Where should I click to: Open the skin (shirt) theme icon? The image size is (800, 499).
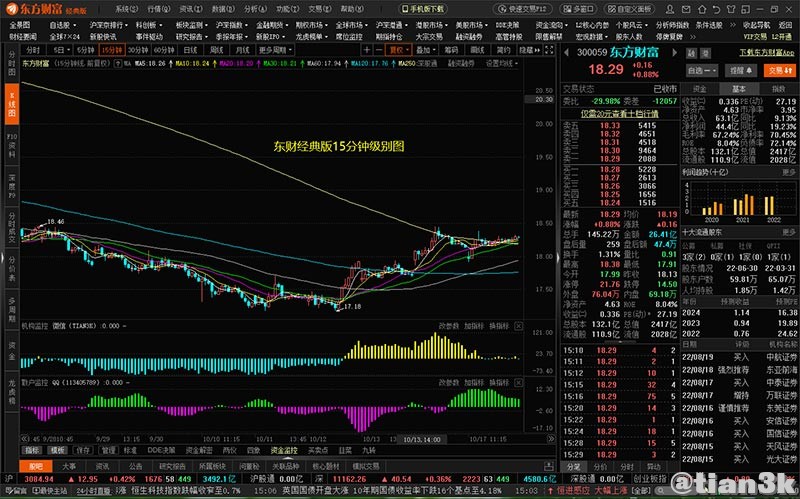[731, 9]
